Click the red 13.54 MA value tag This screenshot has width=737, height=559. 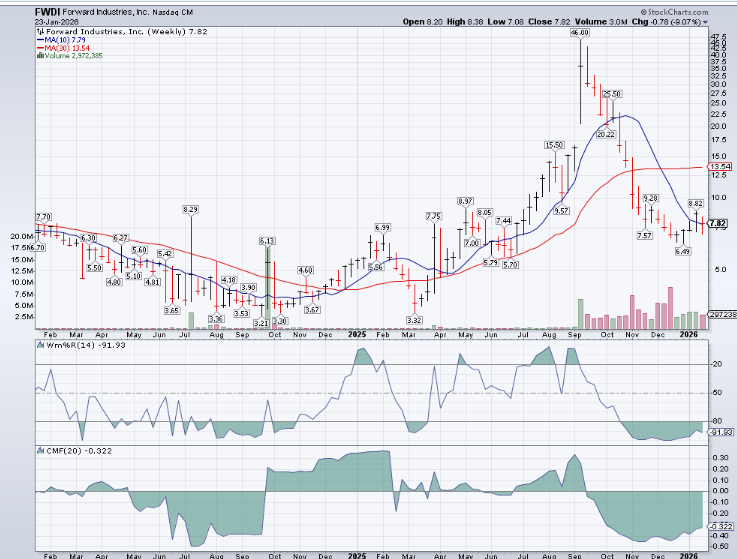coord(719,166)
